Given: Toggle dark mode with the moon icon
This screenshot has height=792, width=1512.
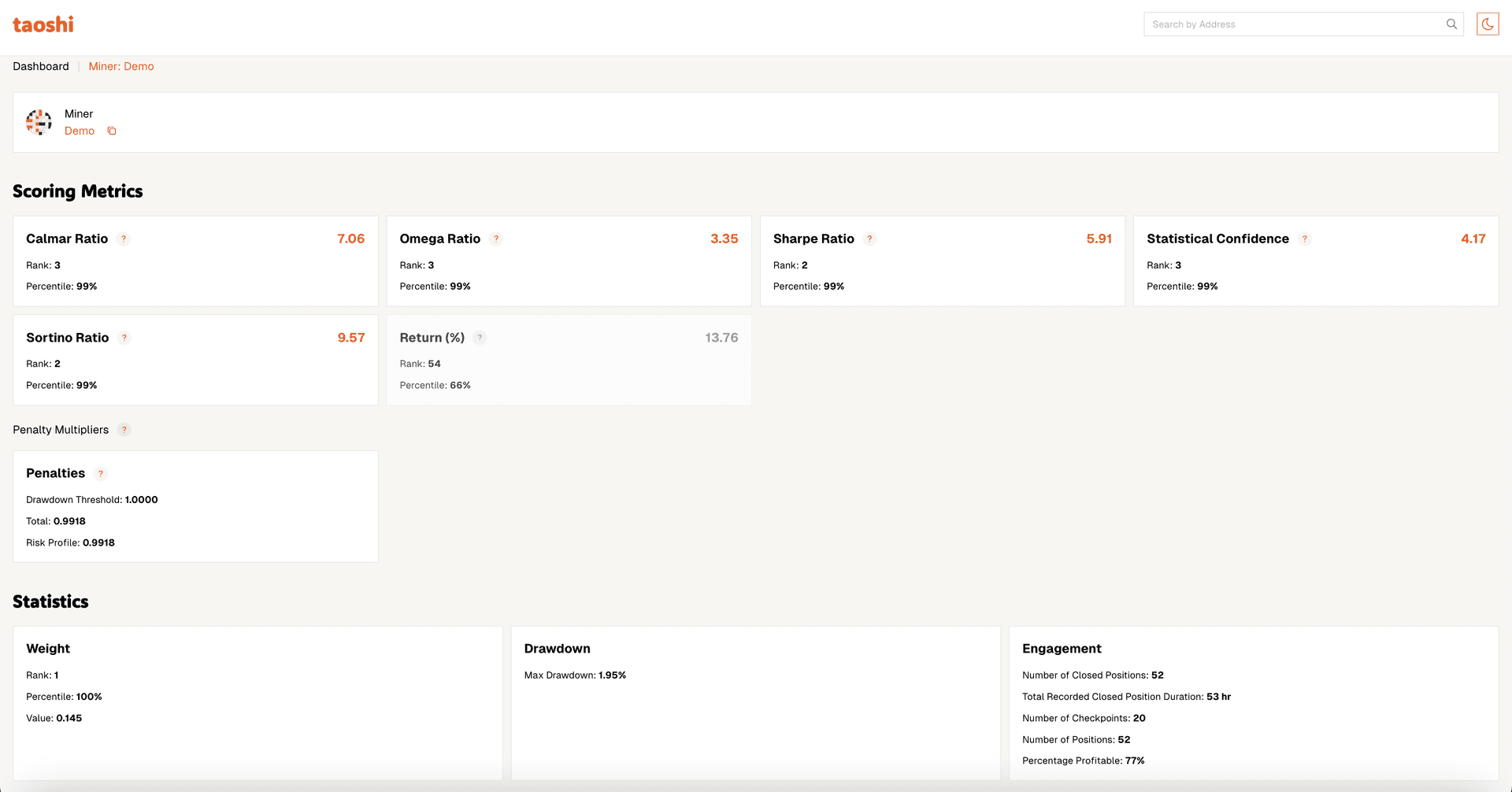Looking at the screenshot, I should click(x=1487, y=24).
